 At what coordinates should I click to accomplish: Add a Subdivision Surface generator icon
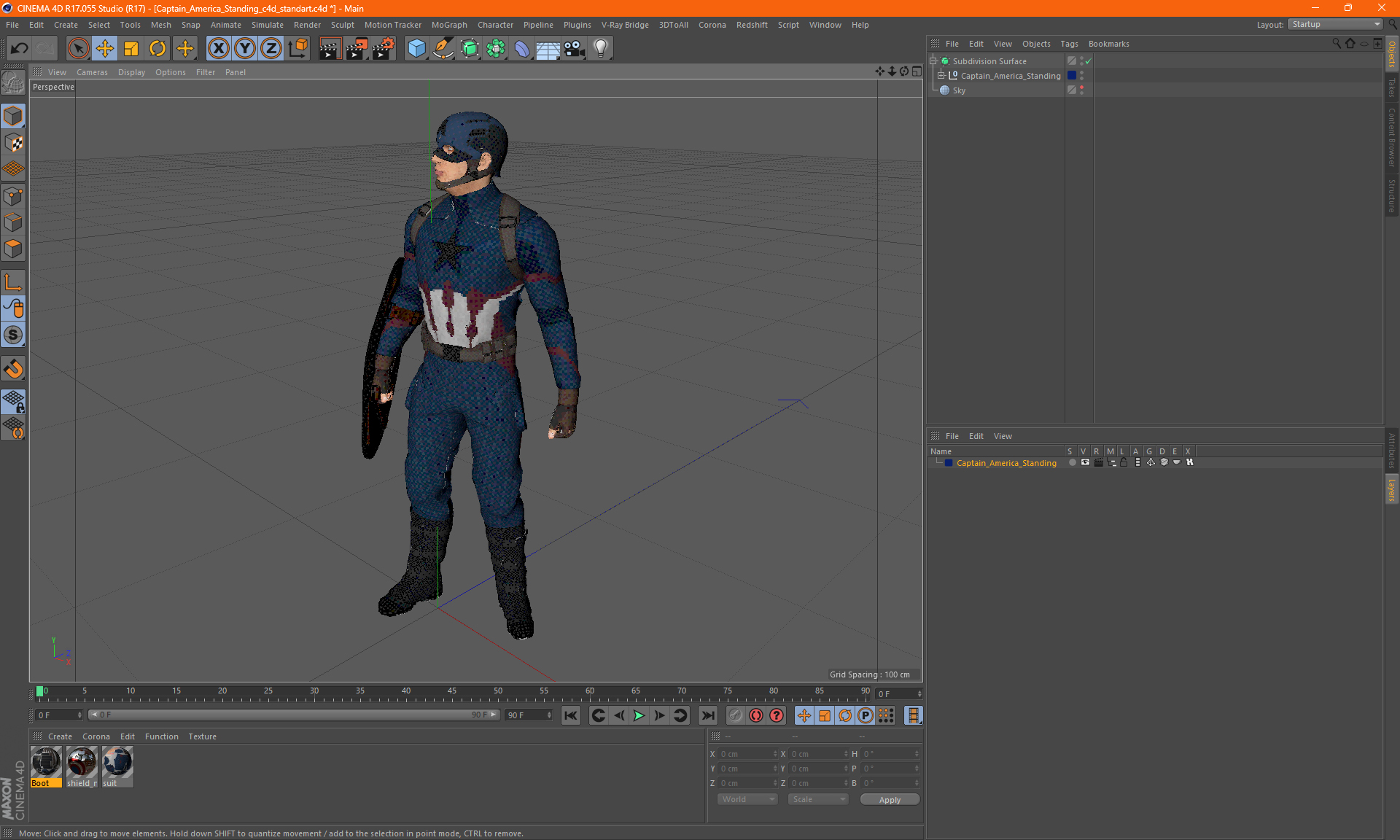tap(470, 49)
